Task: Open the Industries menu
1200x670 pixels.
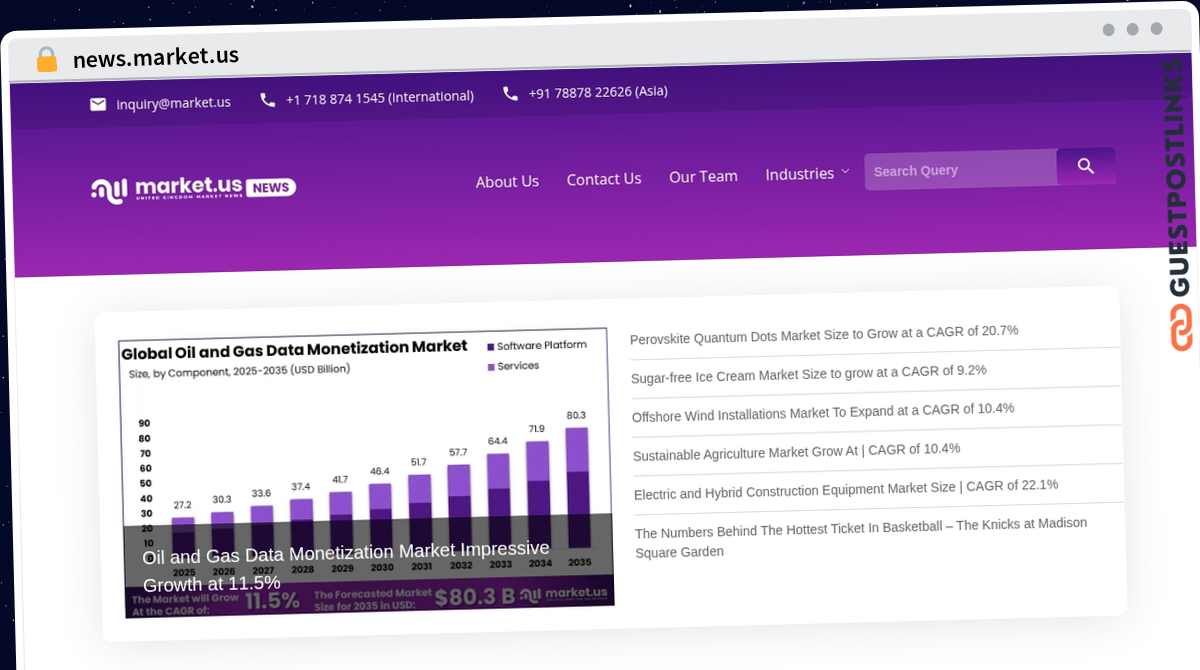Action: pos(800,174)
